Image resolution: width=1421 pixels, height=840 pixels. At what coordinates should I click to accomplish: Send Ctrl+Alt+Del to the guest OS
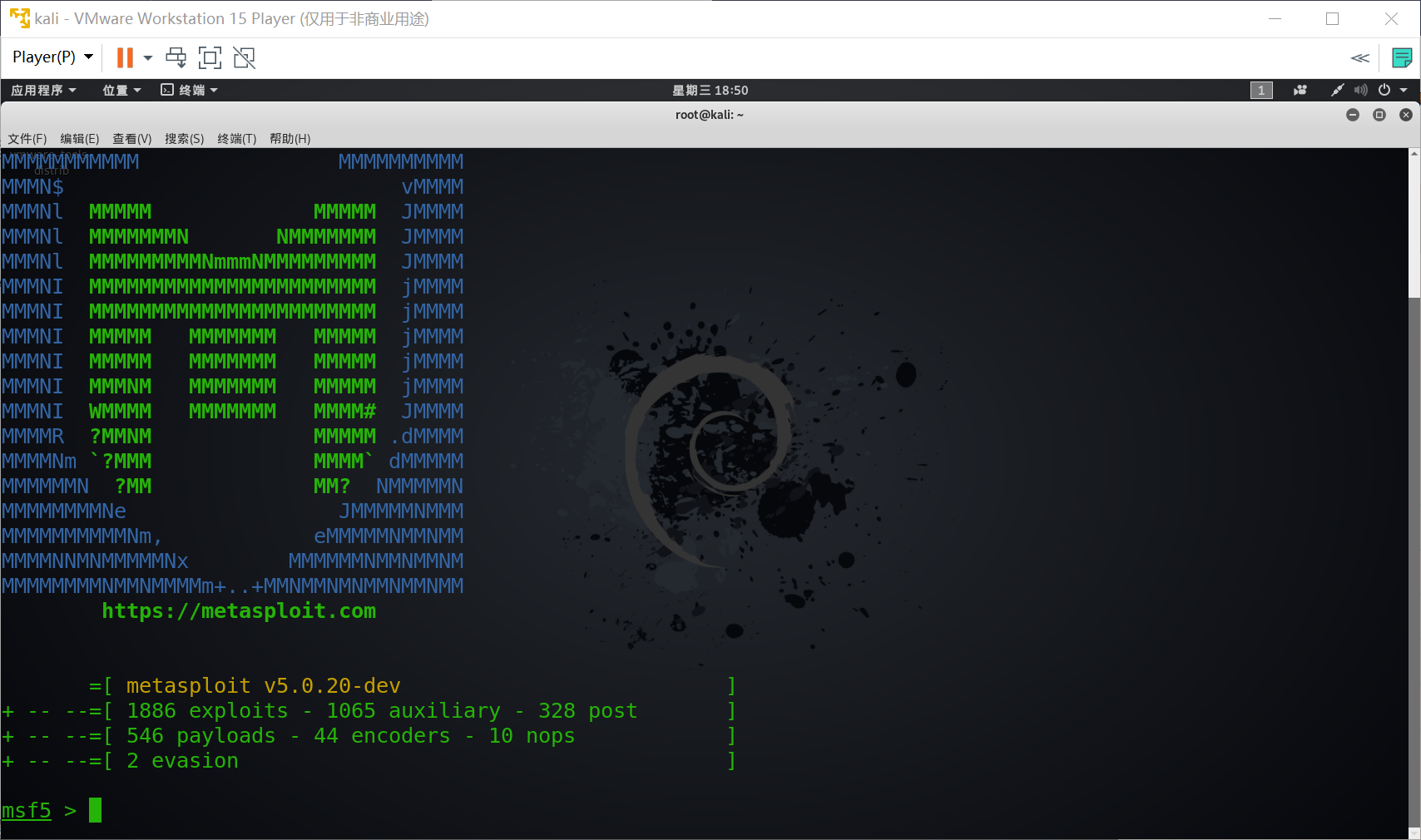[176, 57]
